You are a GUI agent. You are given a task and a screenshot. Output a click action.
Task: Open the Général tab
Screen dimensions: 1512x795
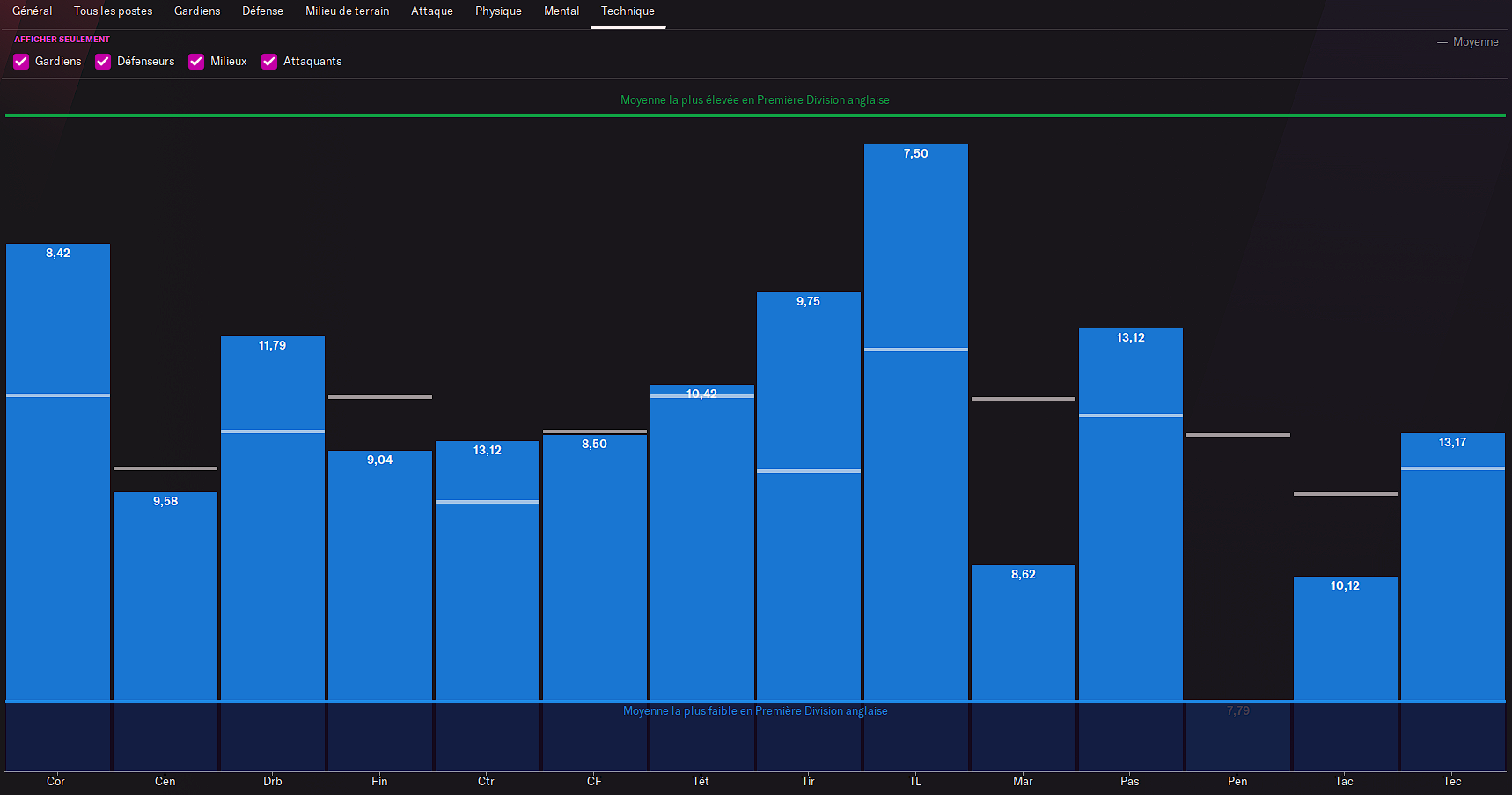33,11
